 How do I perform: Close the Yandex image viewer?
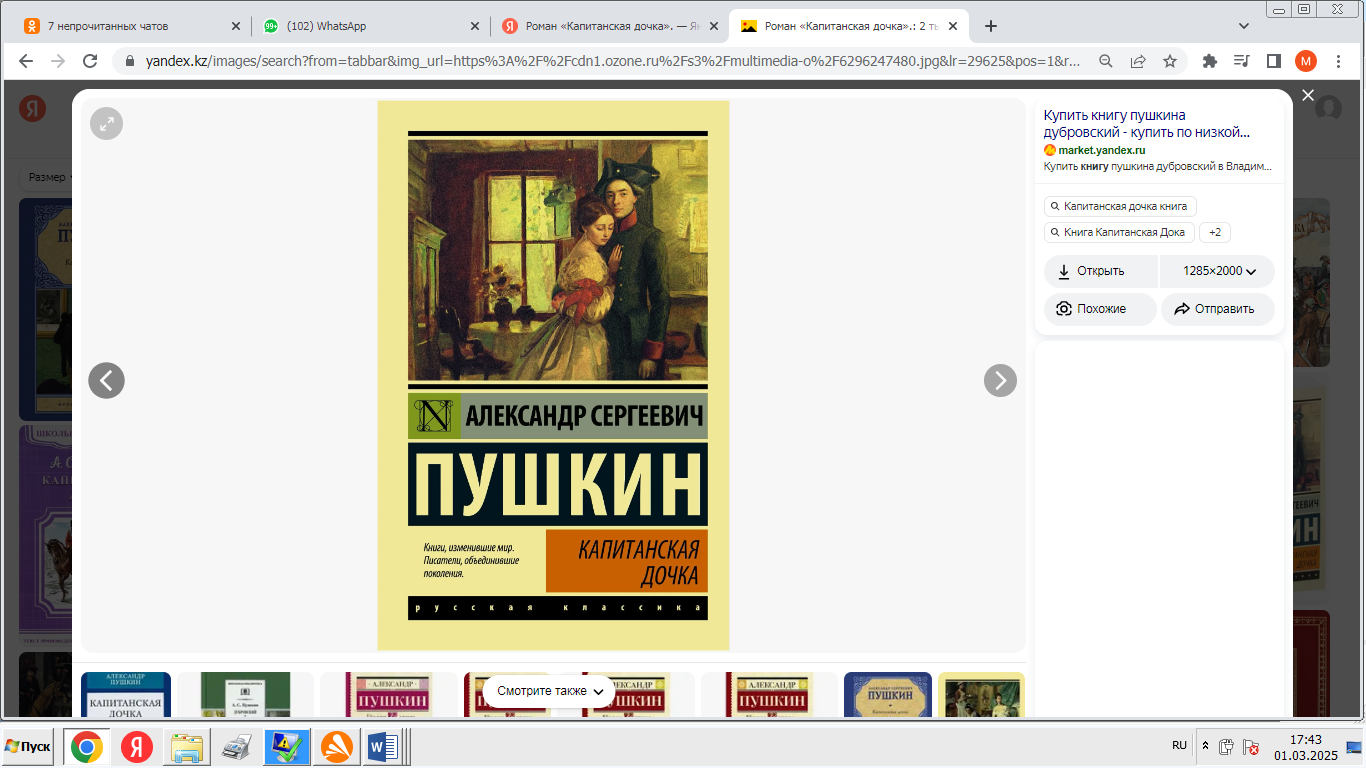click(1308, 95)
